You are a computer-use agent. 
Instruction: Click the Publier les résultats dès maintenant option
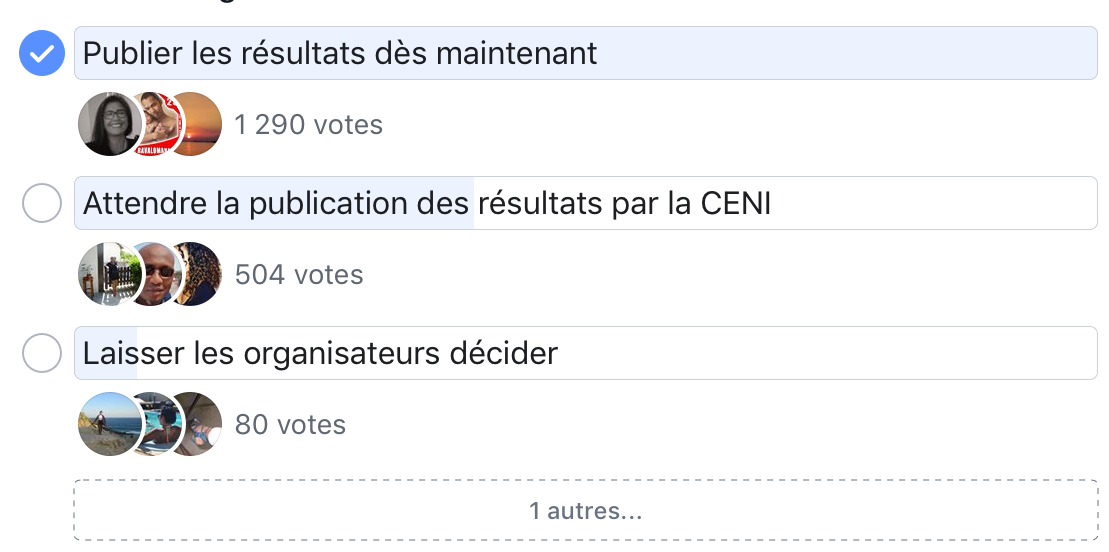(x=586, y=53)
